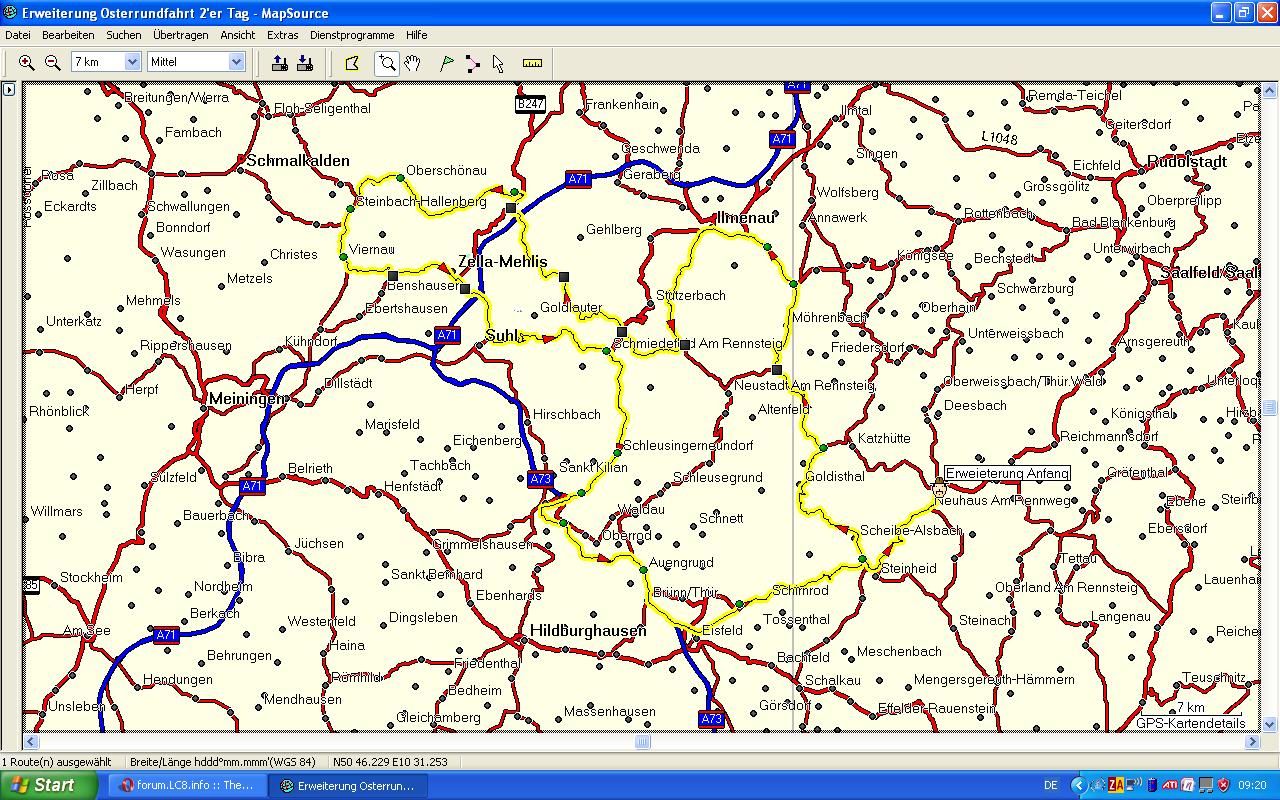The image size is (1280, 800).
Task: Select the distance measure ruler tool
Action: point(532,62)
